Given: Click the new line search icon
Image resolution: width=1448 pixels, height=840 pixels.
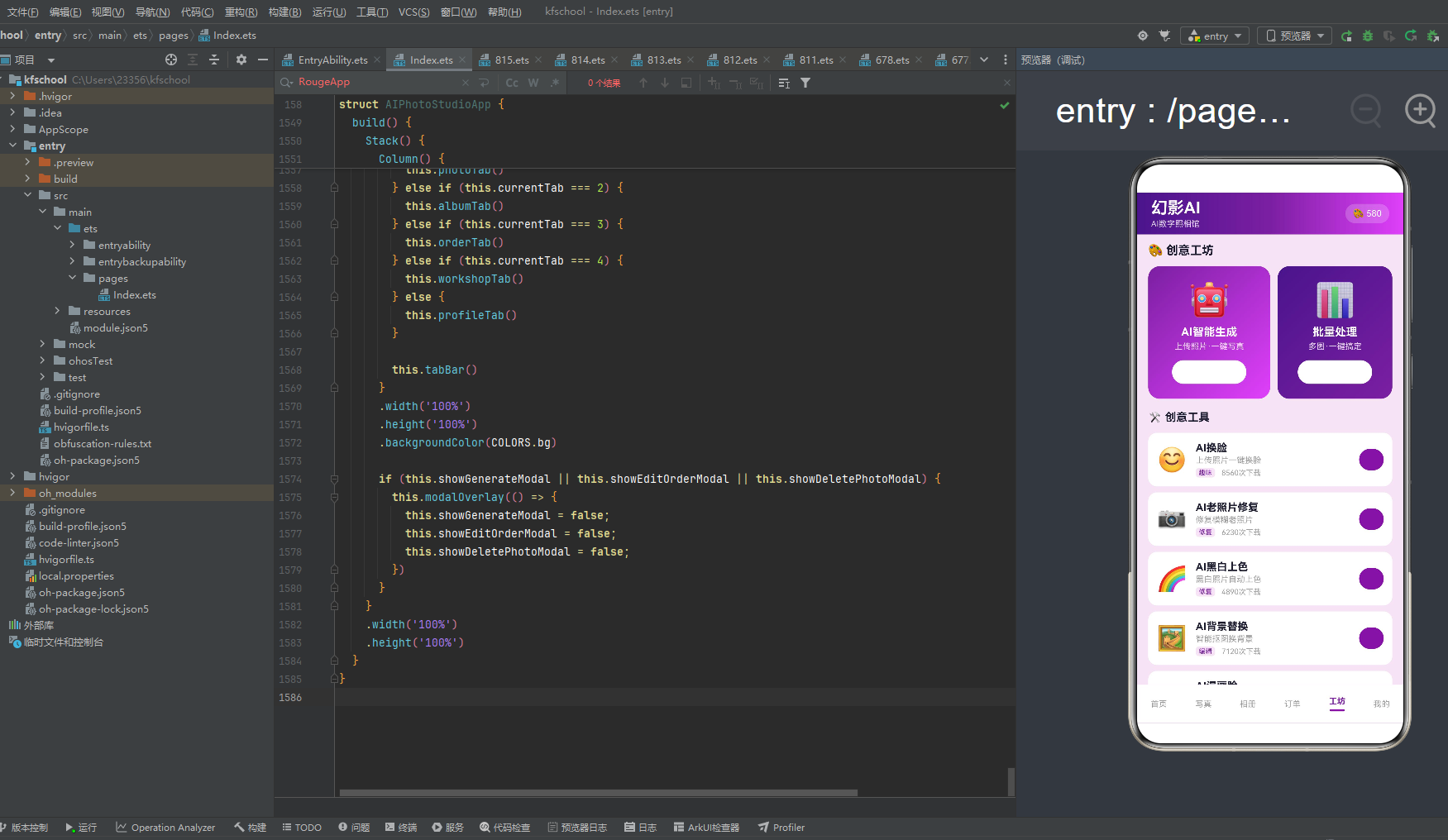Looking at the screenshot, I should coord(485,83).
